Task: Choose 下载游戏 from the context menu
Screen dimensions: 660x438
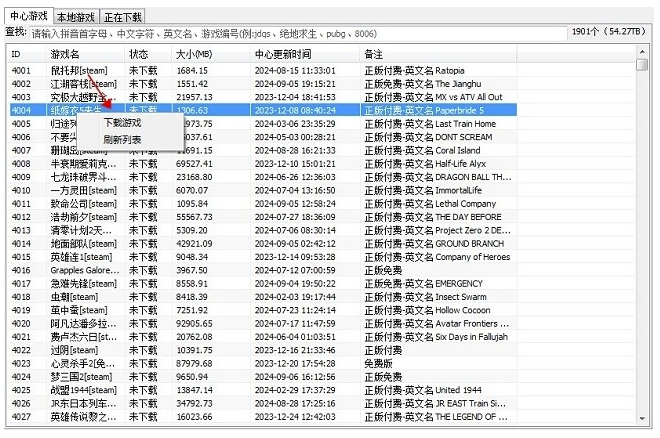Action: [122, 123]
